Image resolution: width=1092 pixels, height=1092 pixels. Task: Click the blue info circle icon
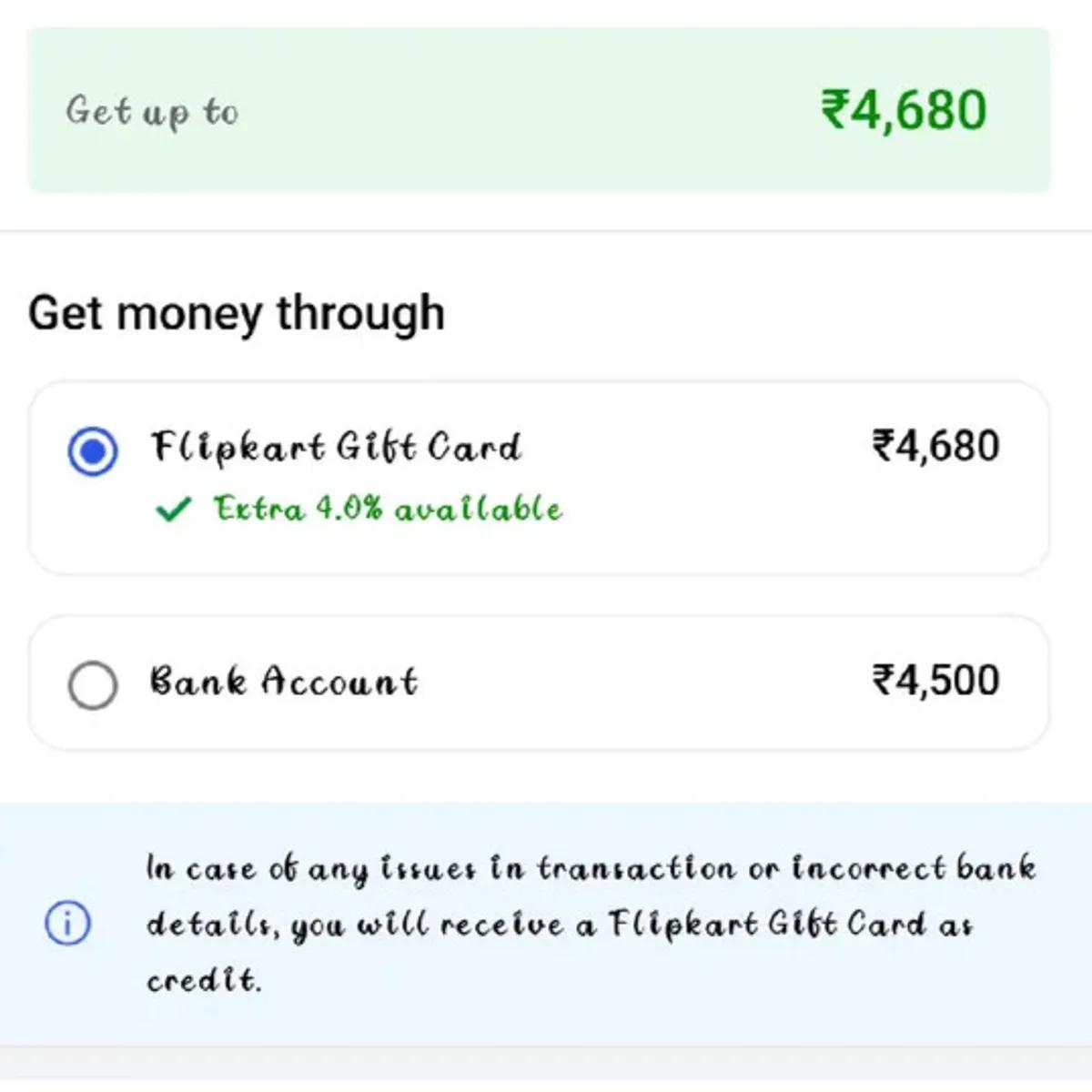68,924
